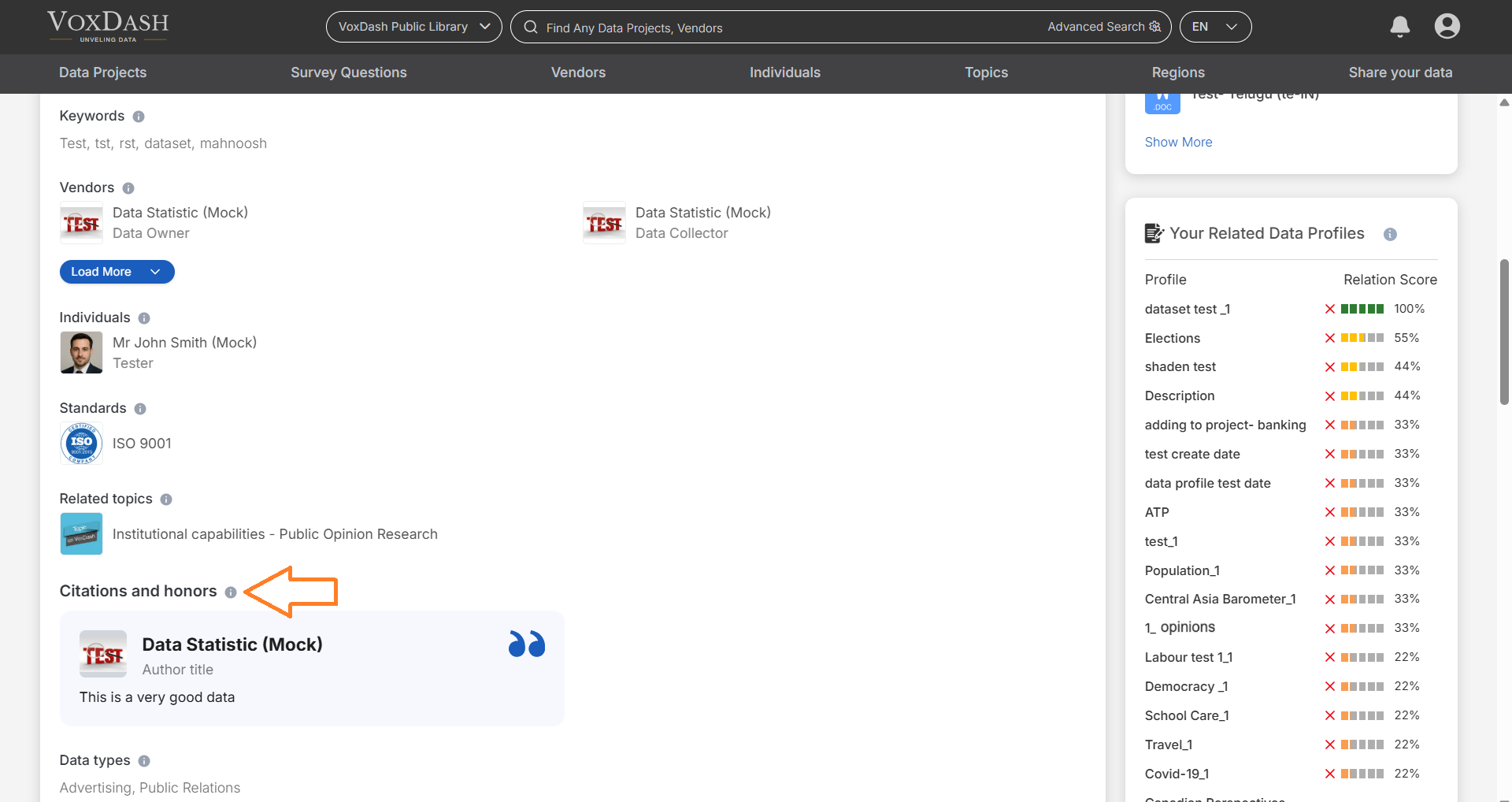The height and width of the screenshot is (802, 1512).
Task: Show info for Related topics
Action: coord(166,499)
